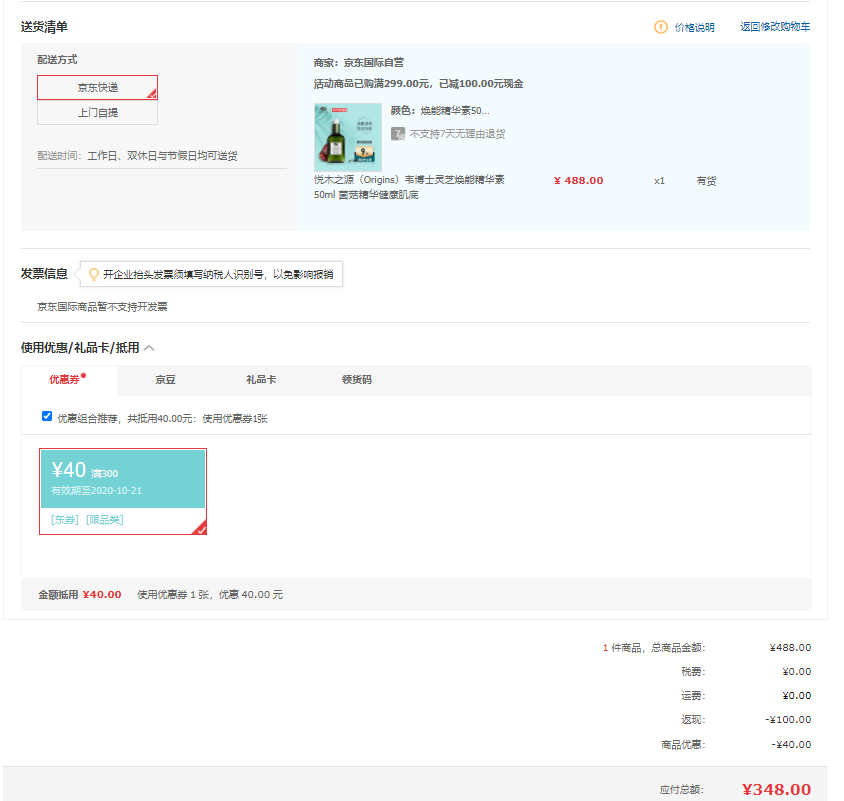This screenshot has width=844, height=801.
Task: Click the orange price info exclamation icon
Action: coord(660,27)
